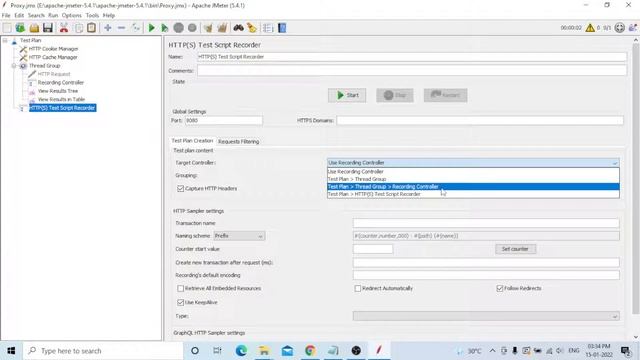Click the Open file folder icon
640x360 pixels.
[34, 28]
